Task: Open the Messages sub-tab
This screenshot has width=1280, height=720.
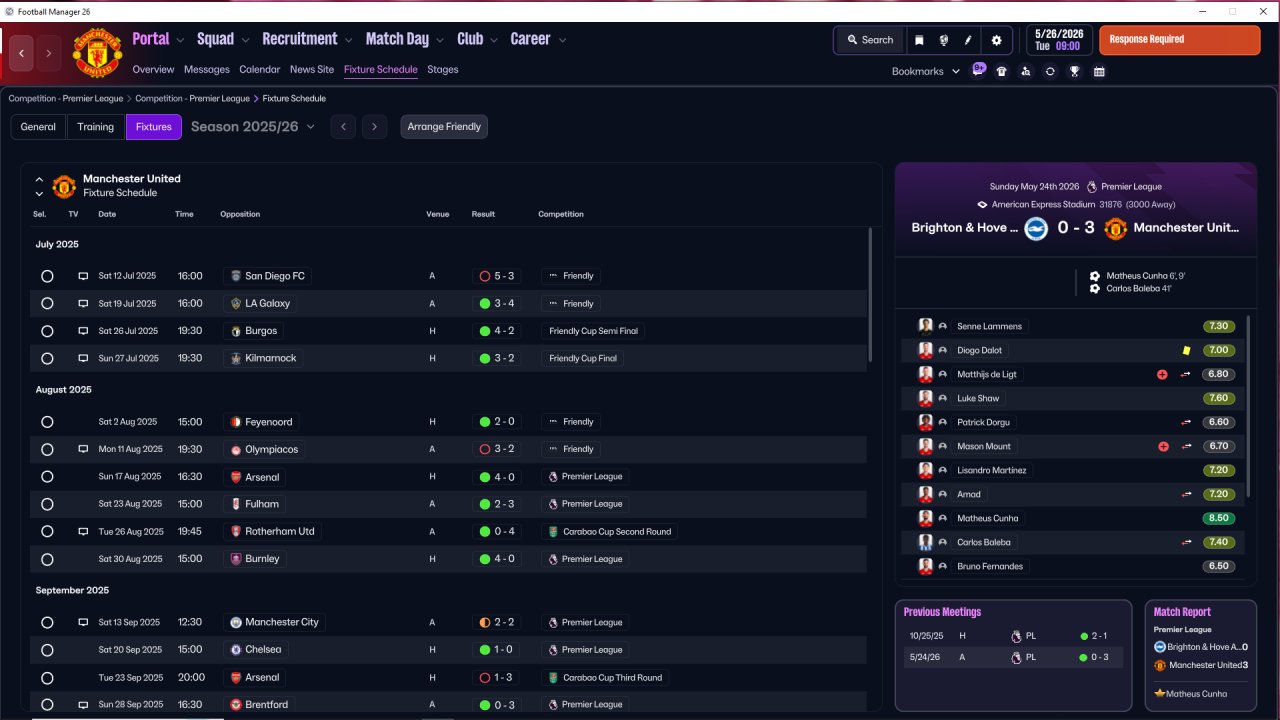Action: click(207, 70)
